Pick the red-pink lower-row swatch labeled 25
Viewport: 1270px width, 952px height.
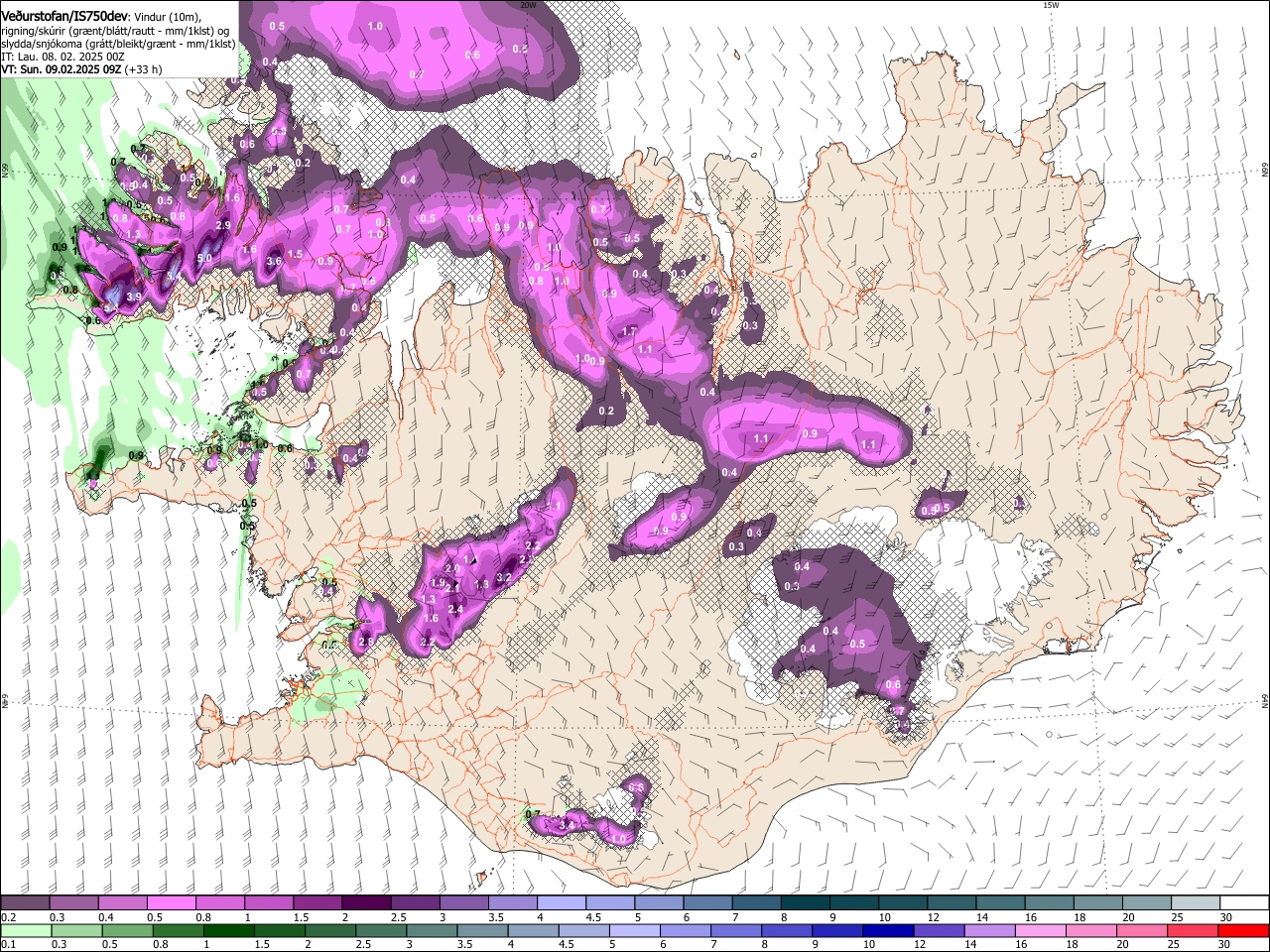[1194, 930]
